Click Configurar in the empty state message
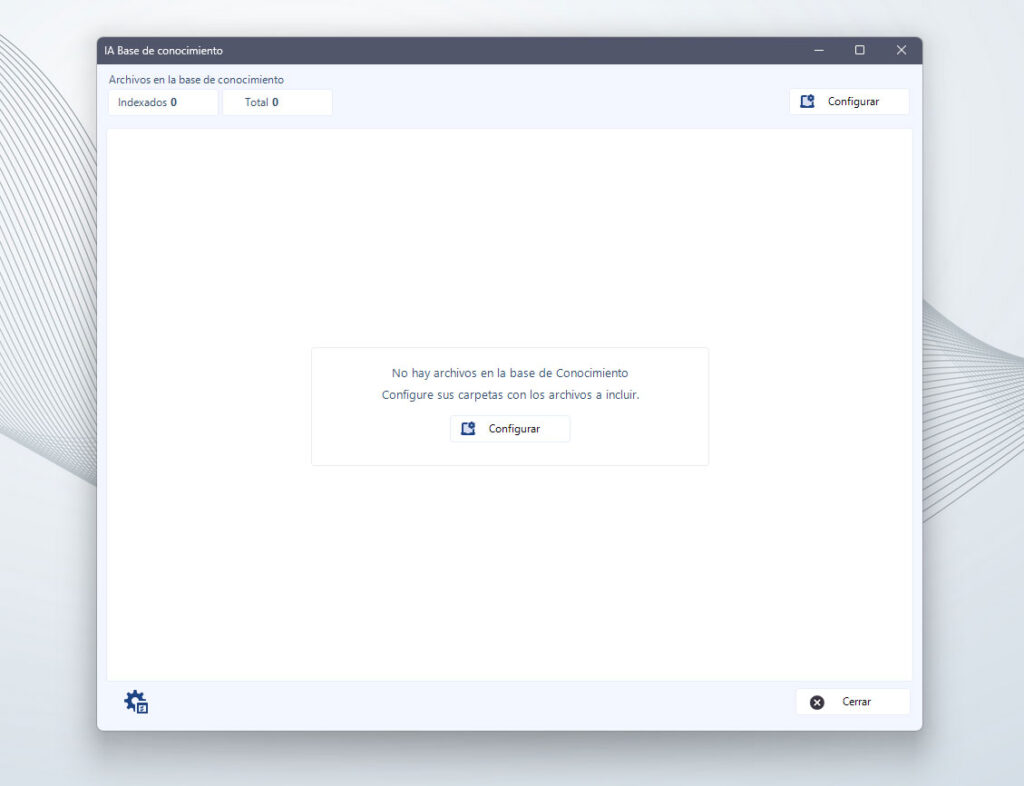Screen dimensions: 1024x786 (x=510, y=428)
